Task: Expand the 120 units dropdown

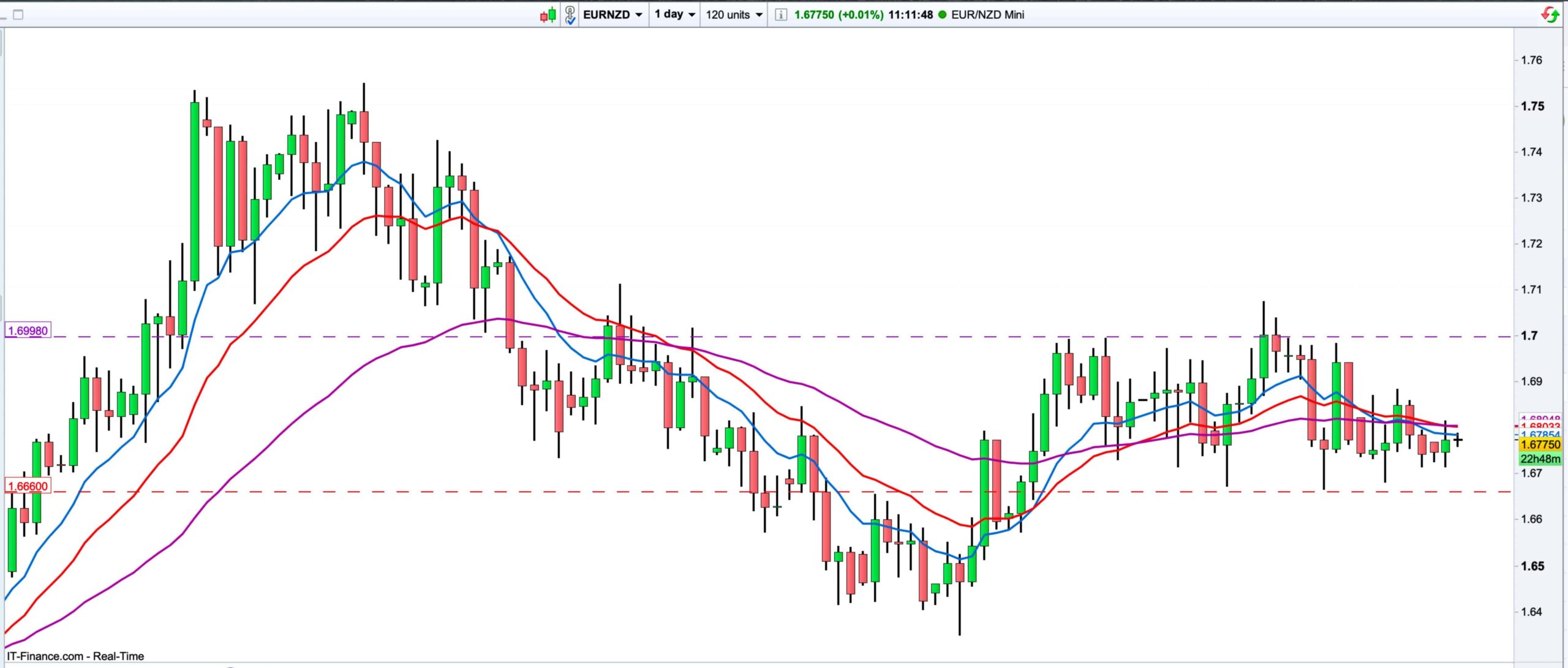Action: click(x=734, y=15)
